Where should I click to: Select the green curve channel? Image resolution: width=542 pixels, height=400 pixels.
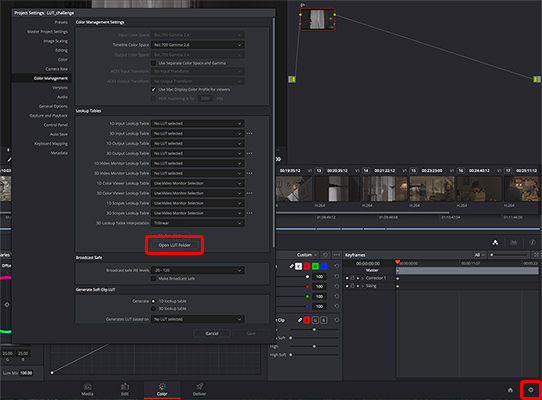point(315,266)
